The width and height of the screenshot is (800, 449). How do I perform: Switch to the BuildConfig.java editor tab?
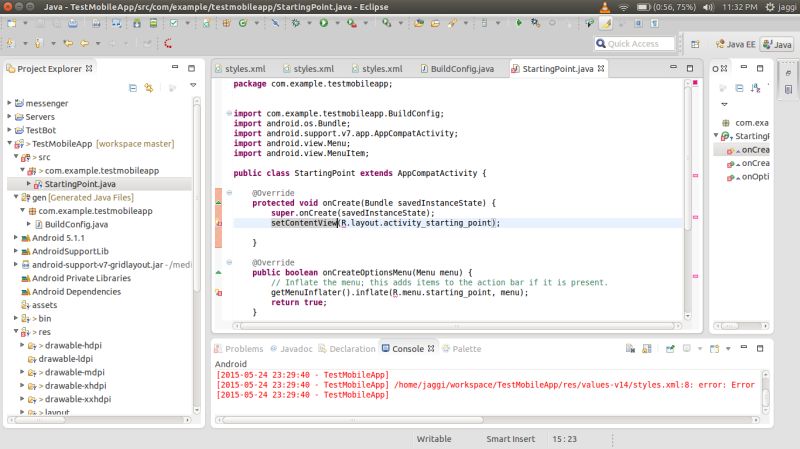click(x=457, y=68)
